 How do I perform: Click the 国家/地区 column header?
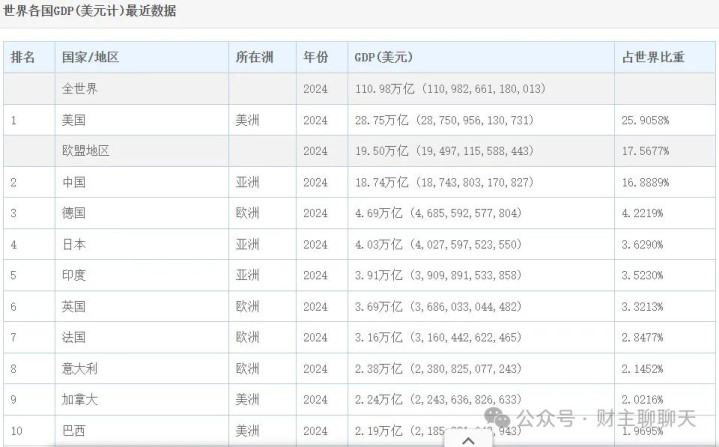(x=90, y=57)
